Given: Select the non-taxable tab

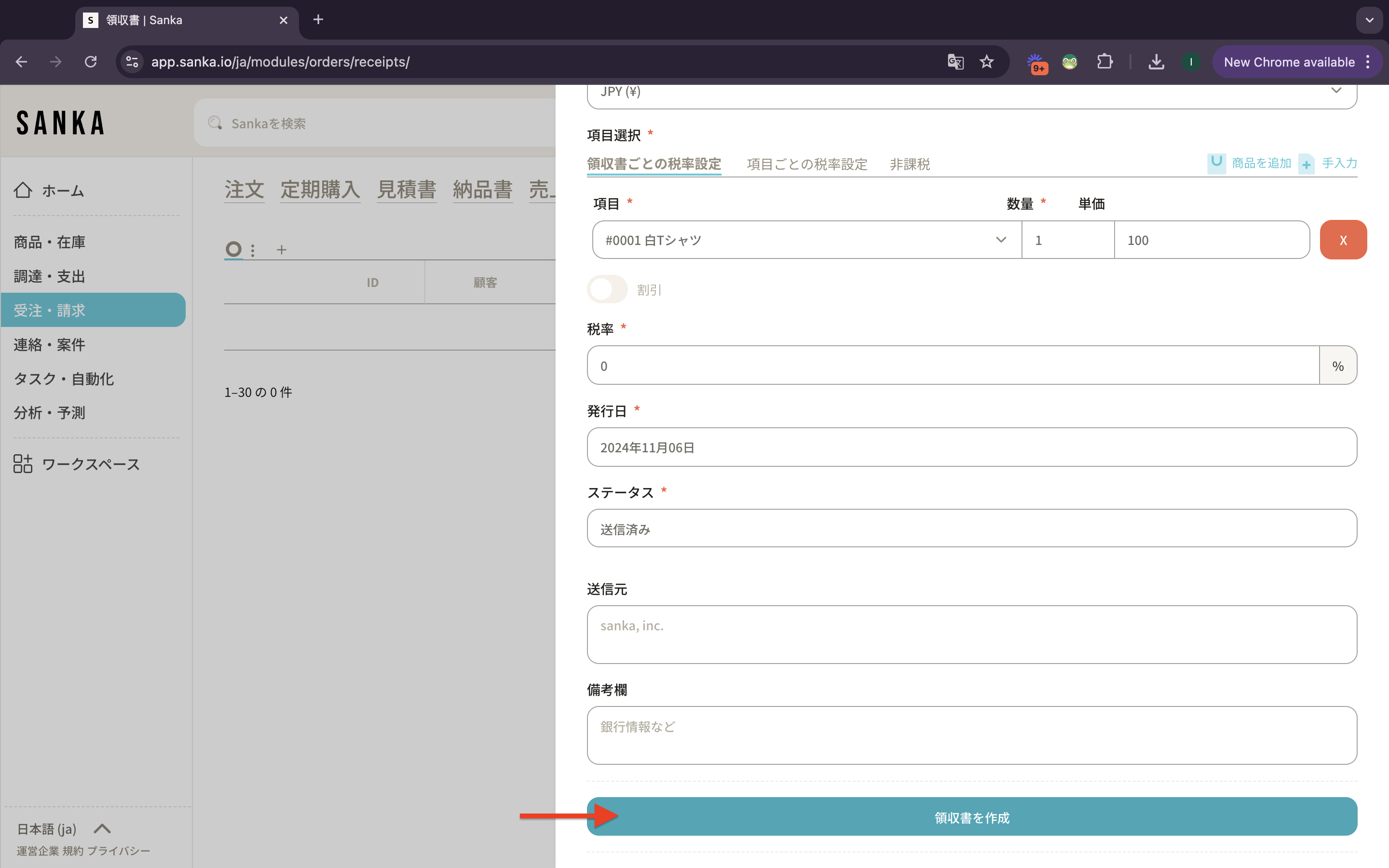Looking at the screenshot, I should [909, 164].
